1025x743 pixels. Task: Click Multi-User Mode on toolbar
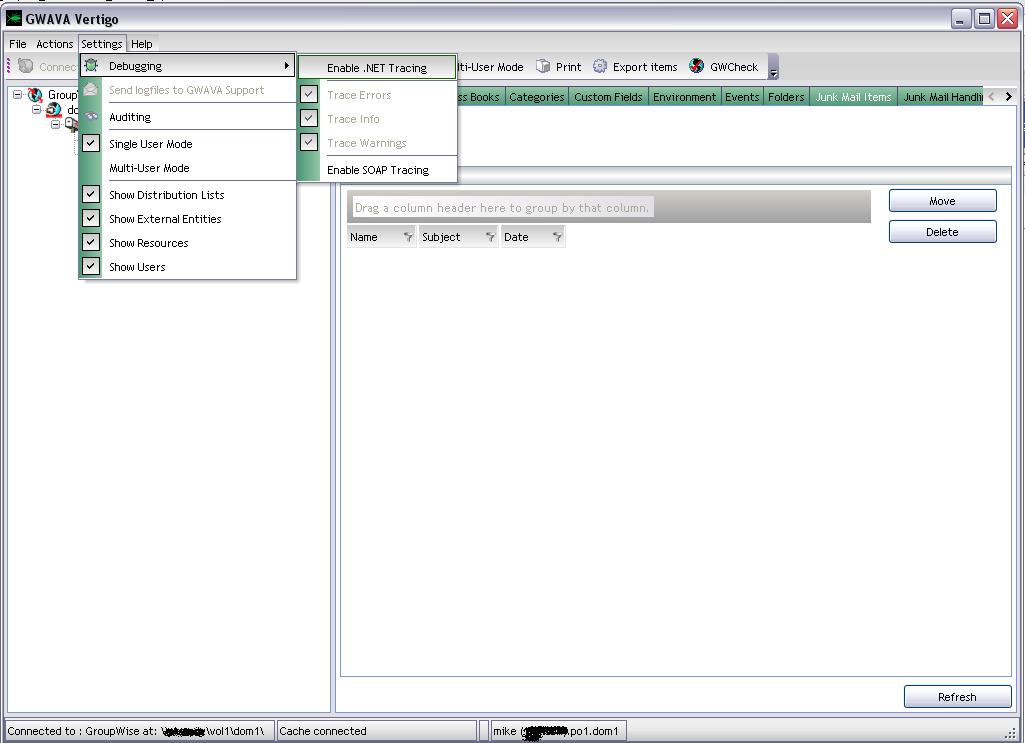490,67
